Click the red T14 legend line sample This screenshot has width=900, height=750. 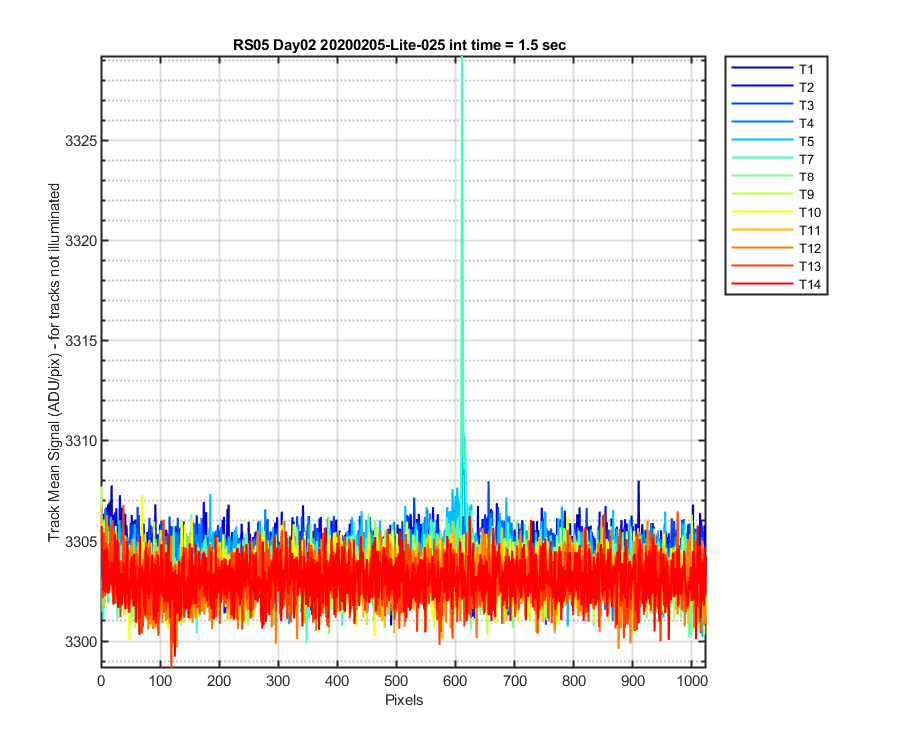(762, 283)
